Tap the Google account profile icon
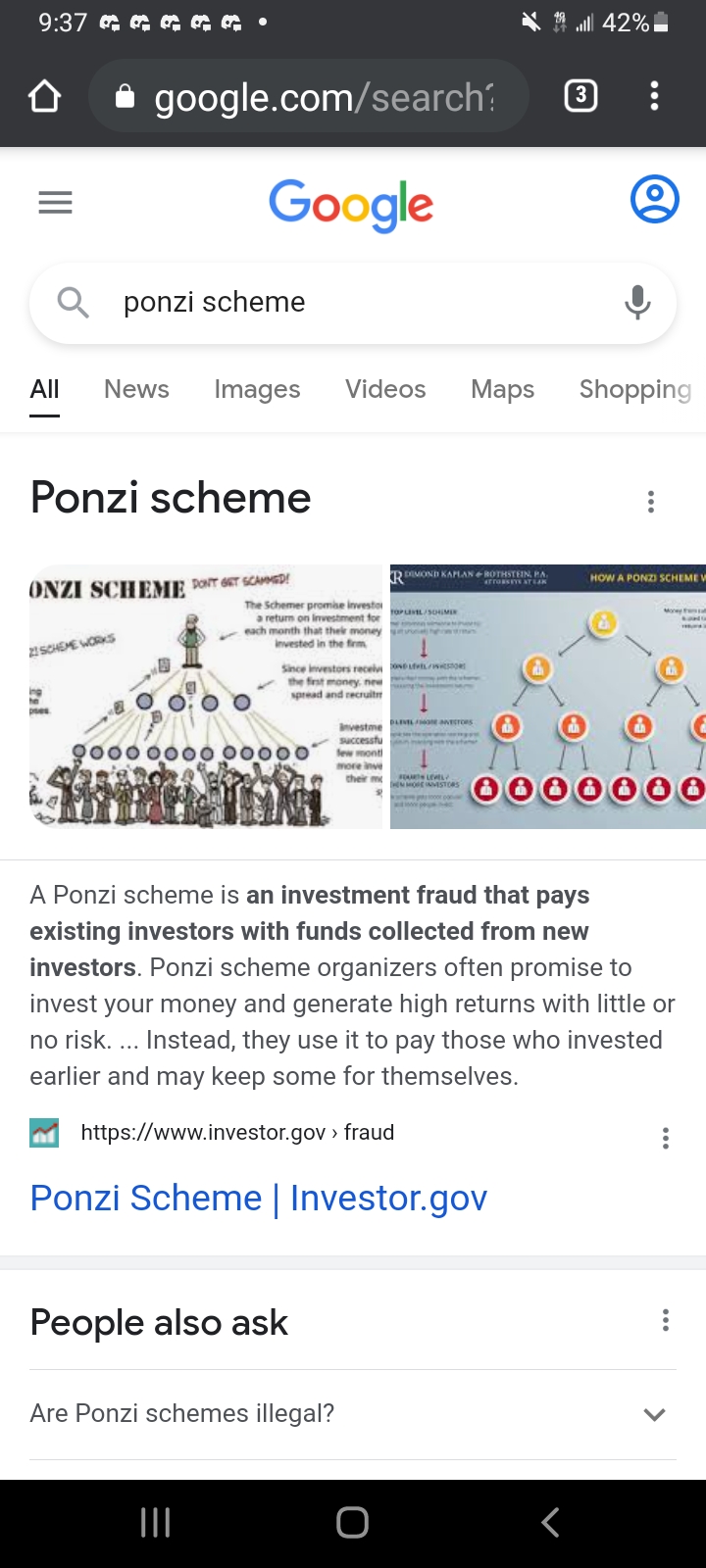The image size is (706, 1568). pos(654,200)
